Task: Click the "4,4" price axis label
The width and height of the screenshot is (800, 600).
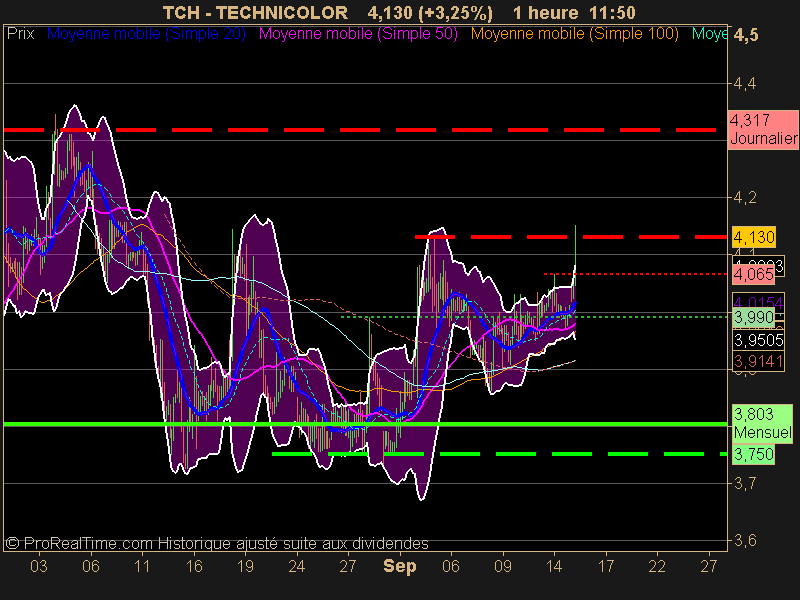Action: click(x=745, y=83)
